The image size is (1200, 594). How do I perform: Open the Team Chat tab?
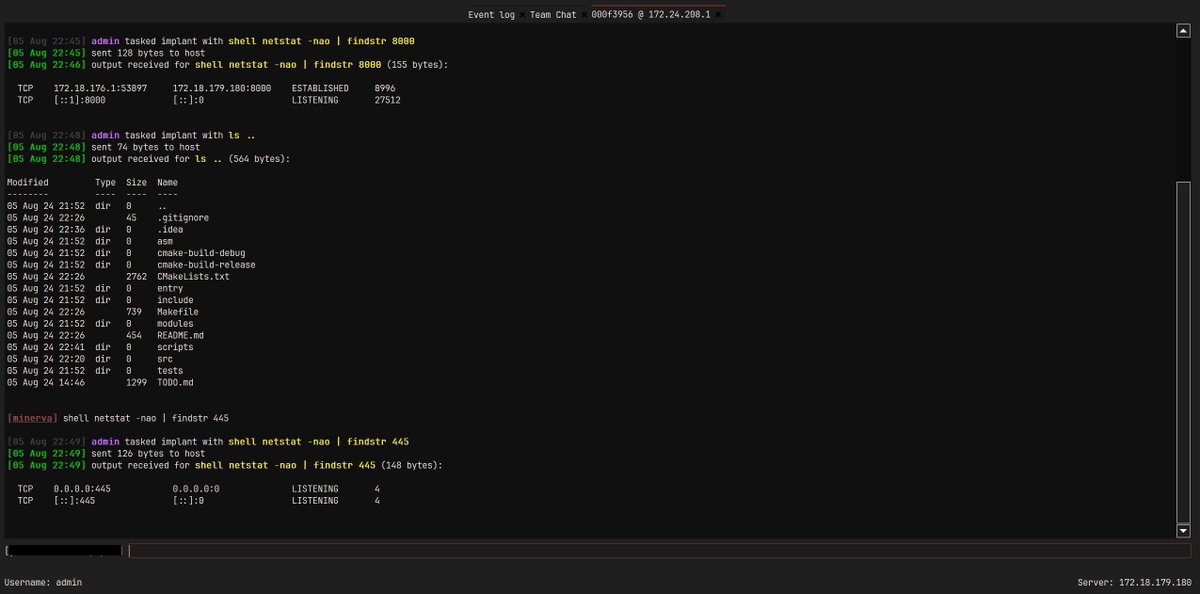click(553, 15)
